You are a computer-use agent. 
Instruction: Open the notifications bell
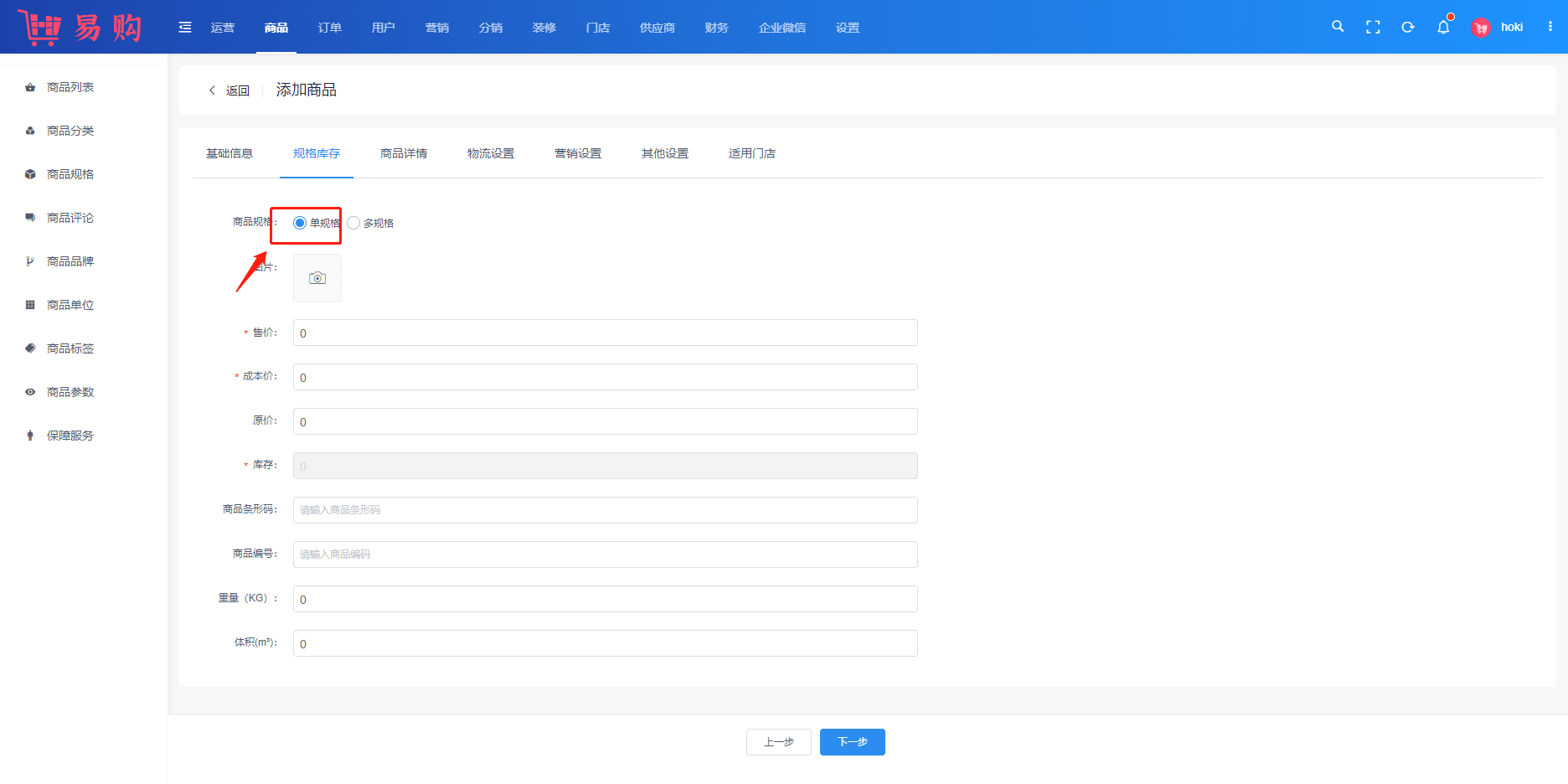1443,27
